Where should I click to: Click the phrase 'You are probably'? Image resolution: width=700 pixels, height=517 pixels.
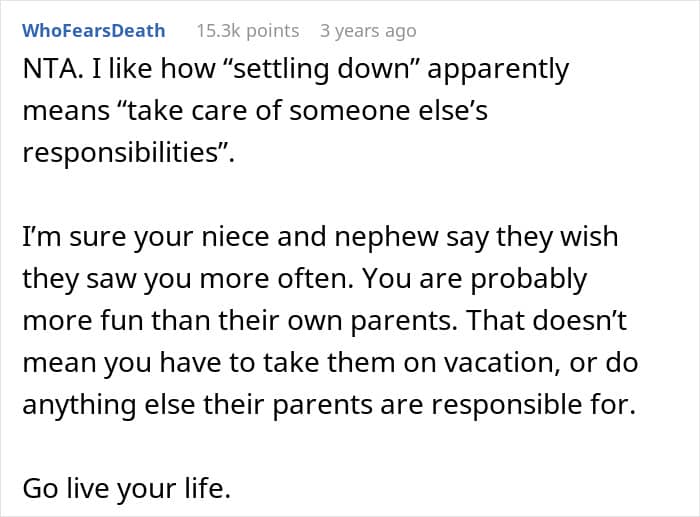(x=475, y=279)
